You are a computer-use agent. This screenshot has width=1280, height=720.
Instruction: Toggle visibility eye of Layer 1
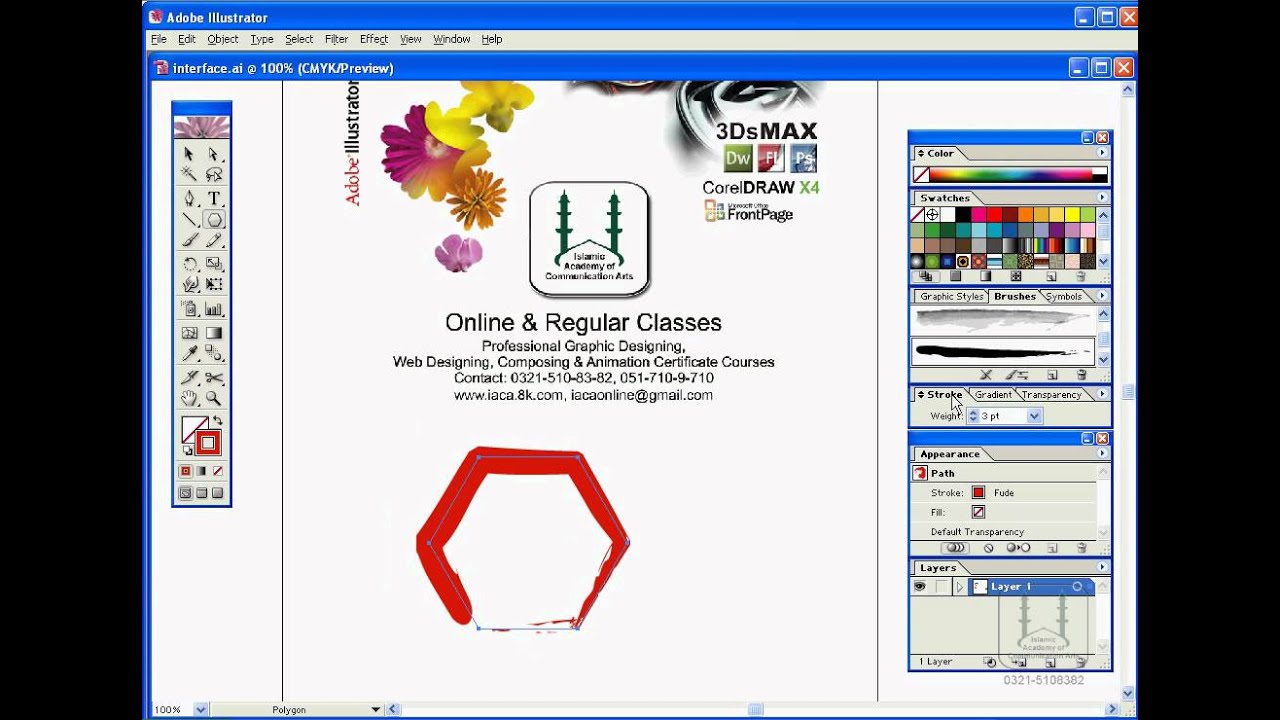pos(920,587)
